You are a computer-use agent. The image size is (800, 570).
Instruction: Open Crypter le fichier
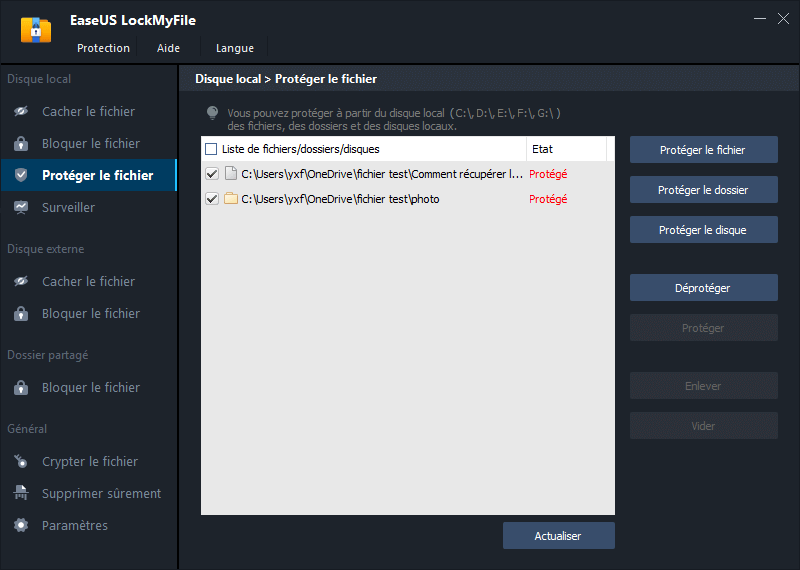click(88, 461)
